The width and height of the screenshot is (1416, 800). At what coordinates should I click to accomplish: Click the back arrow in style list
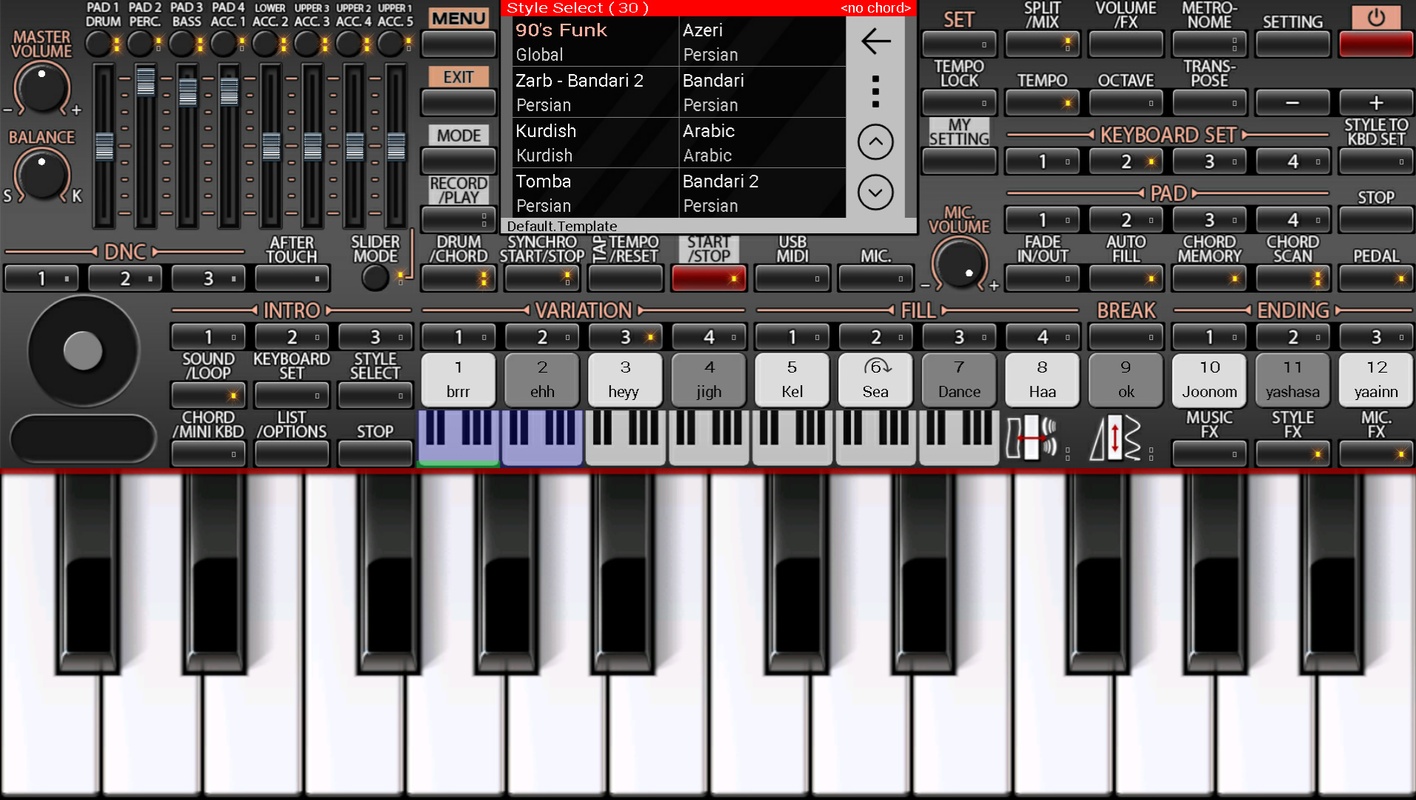[x=875, y=41]
